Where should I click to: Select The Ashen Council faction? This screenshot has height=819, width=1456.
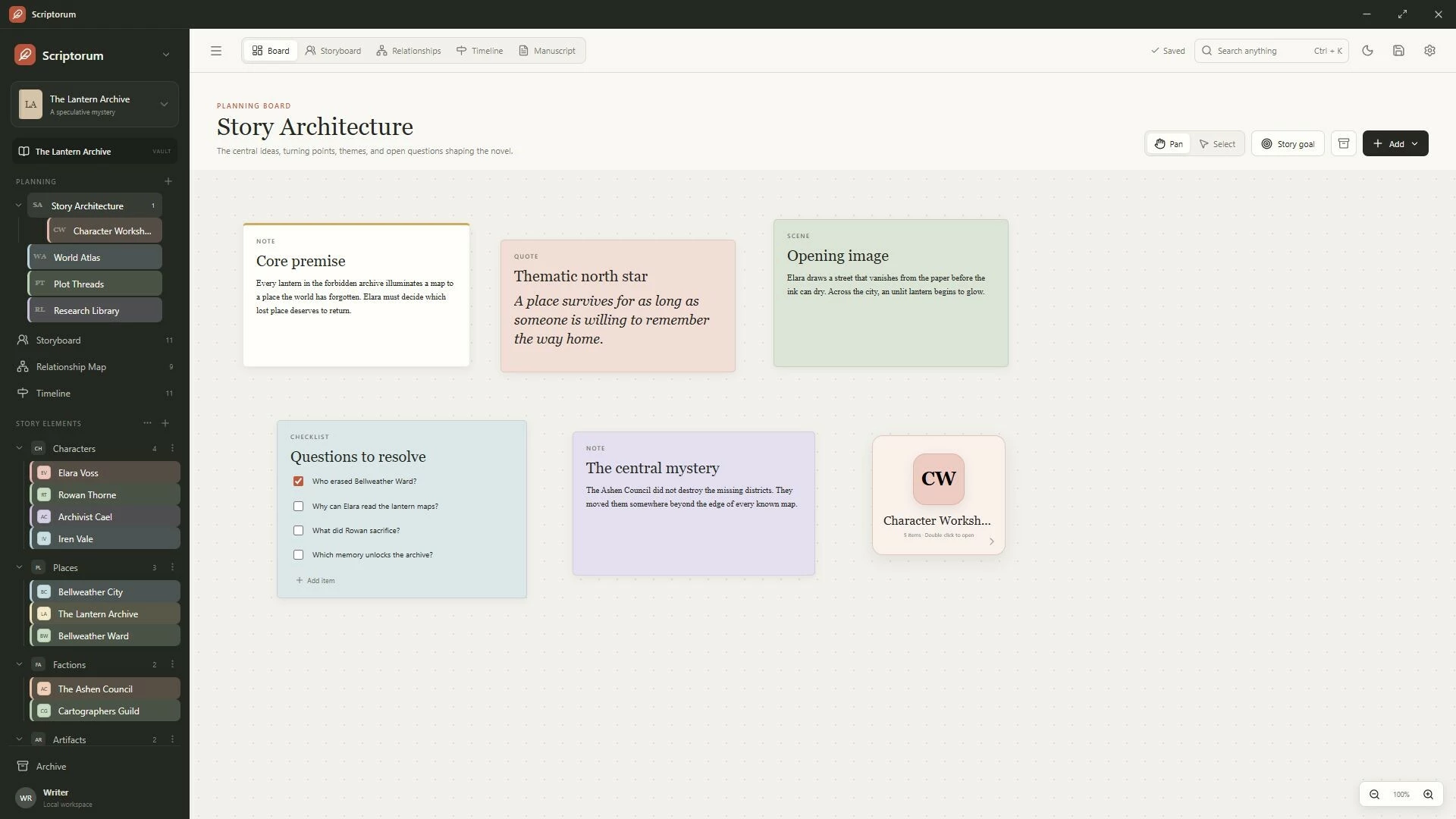[x=105, y=689]
